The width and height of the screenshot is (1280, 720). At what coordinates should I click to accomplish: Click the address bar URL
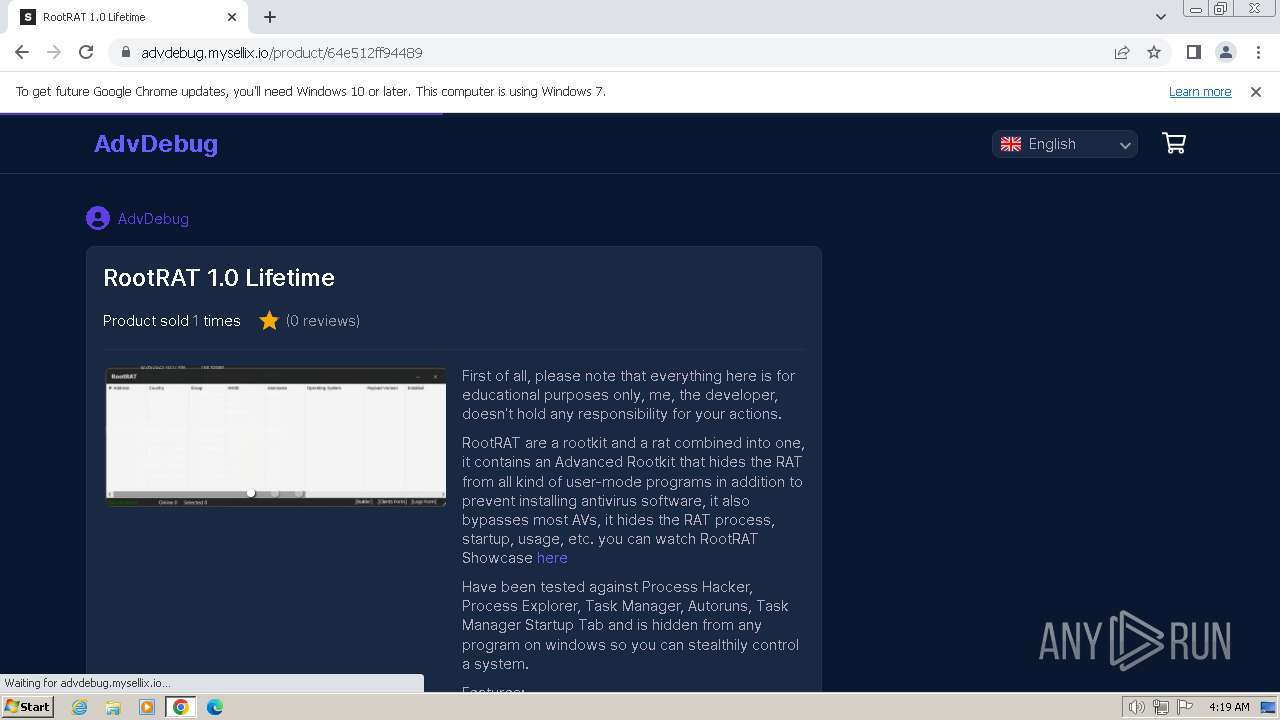coord(282,53)
